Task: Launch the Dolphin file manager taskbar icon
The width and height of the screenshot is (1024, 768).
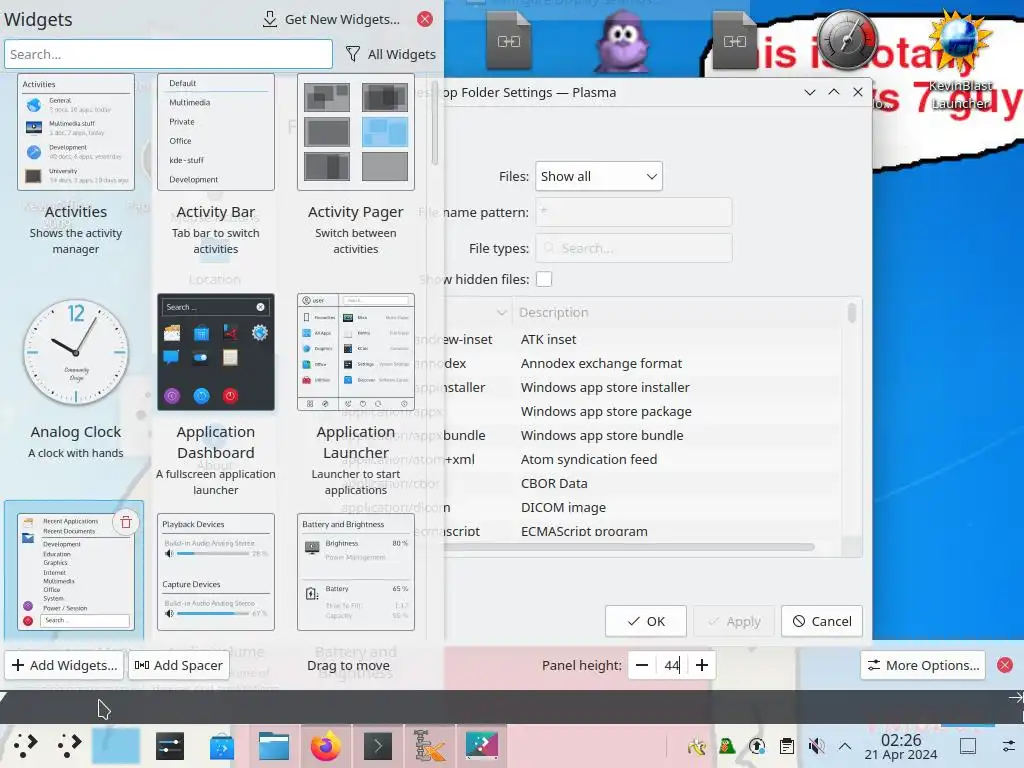Action: pyautogui.click(x=273, y=745)
